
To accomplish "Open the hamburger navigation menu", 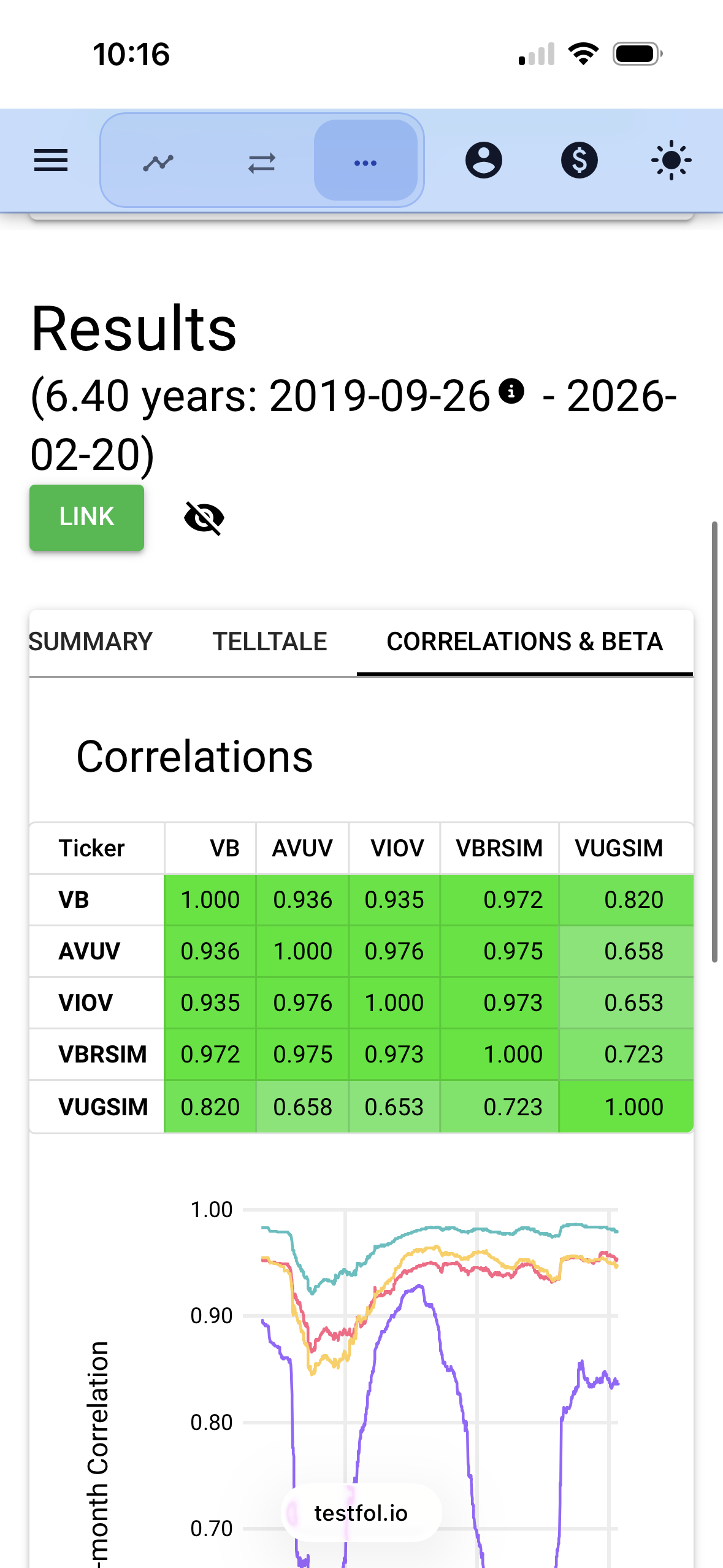I will (51, 161).
